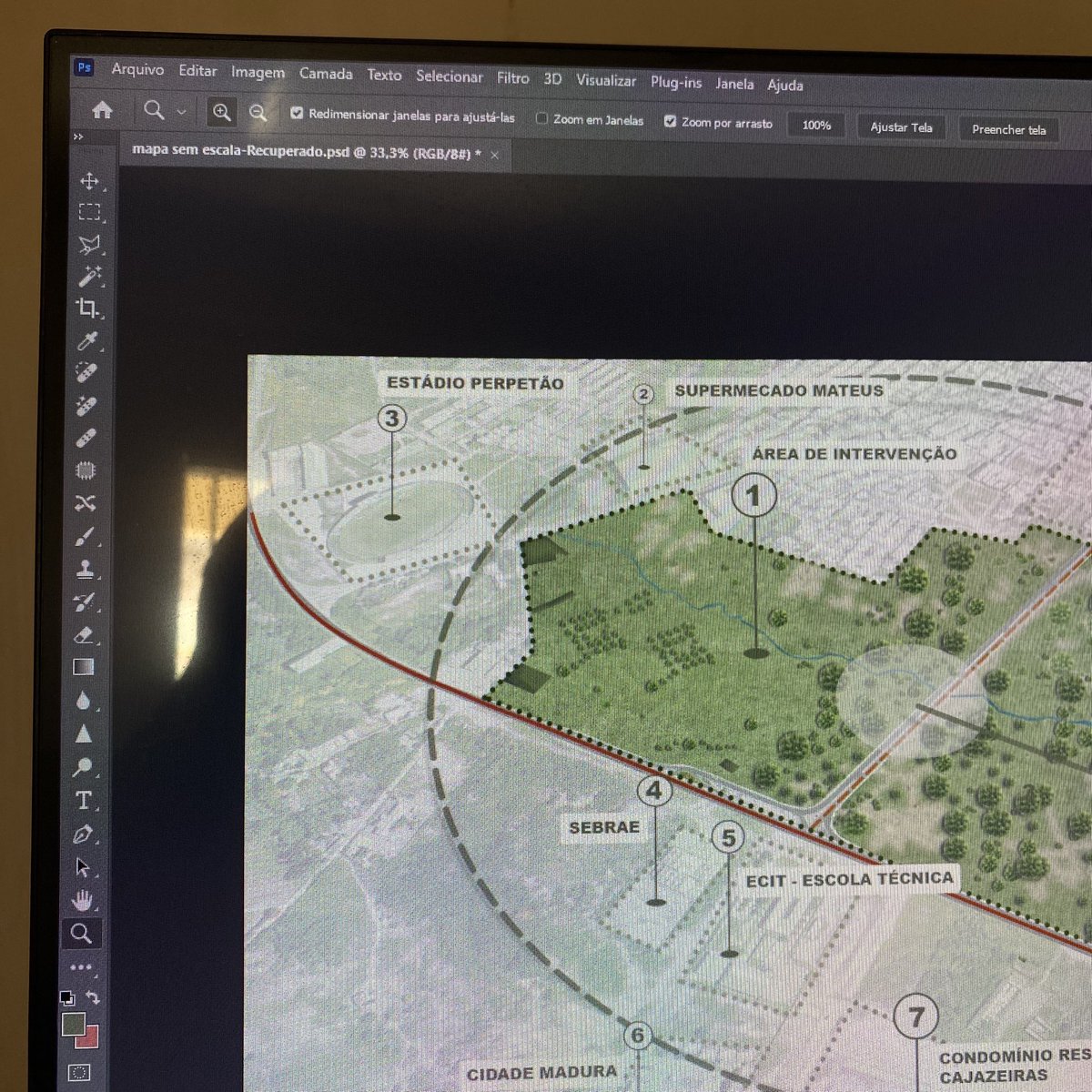
Task: Select the History Brush tool
Action: [x=85, y=602]
